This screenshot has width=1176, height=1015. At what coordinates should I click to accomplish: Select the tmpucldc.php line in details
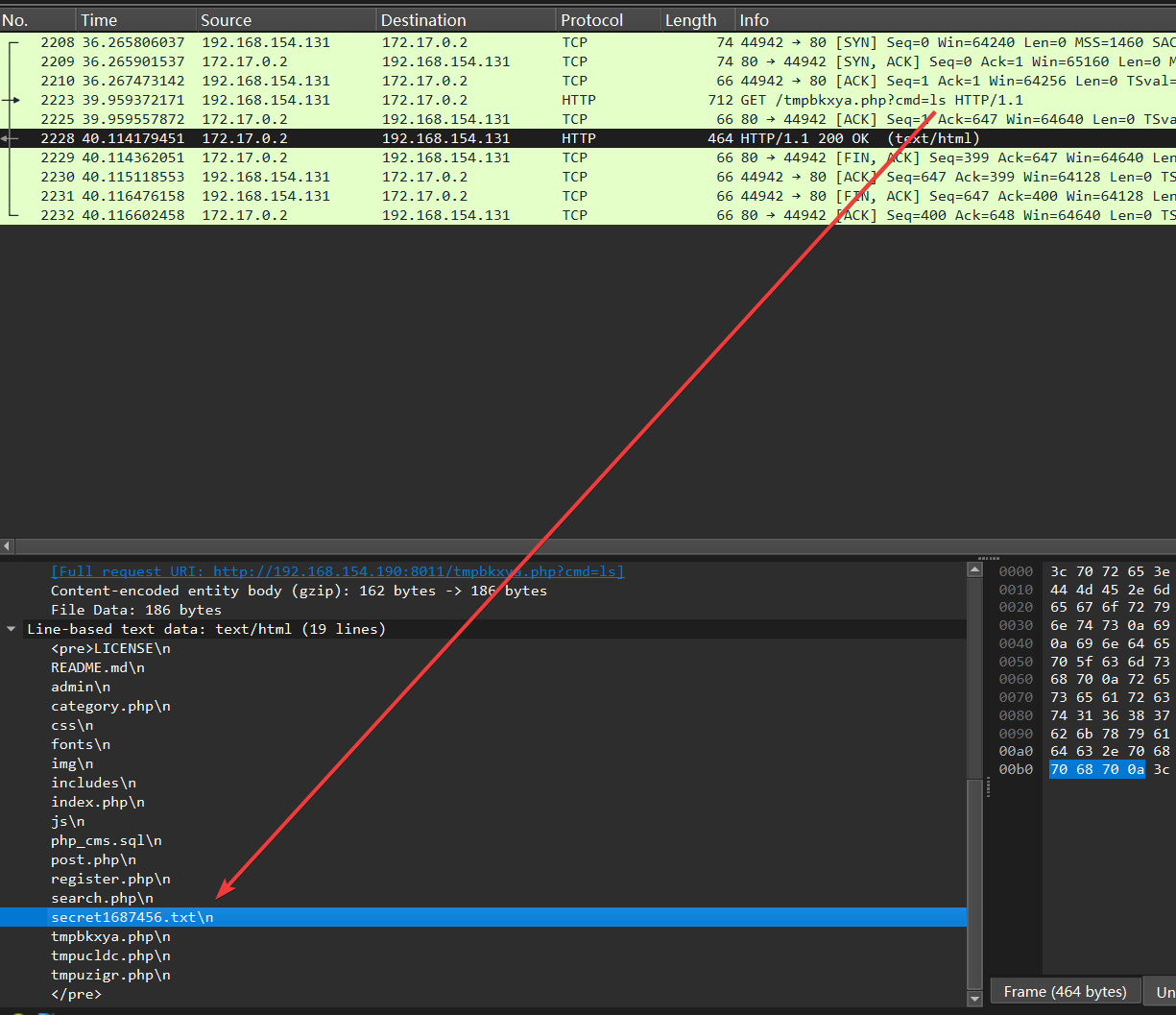tap(110, 955)
